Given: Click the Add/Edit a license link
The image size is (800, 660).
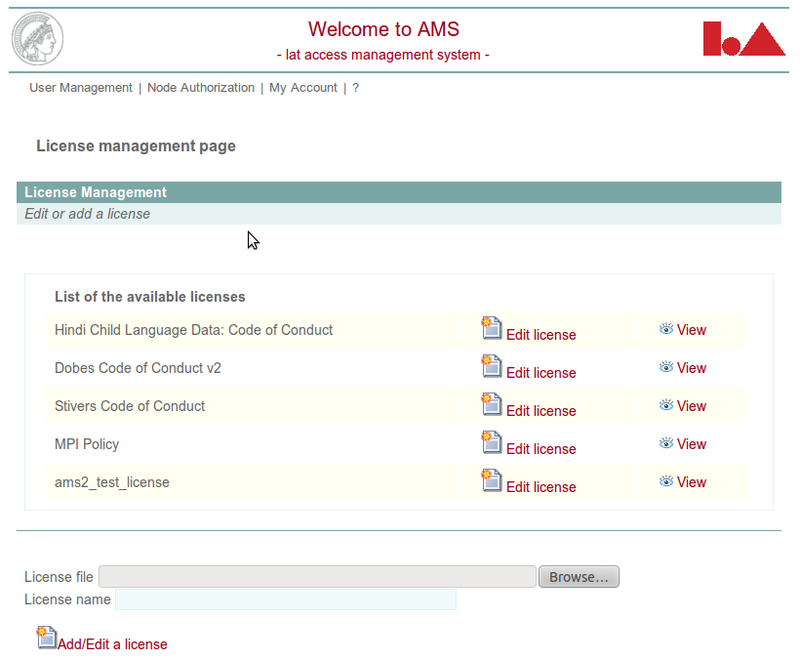Looking at the screenshot, I should point(112,644).
